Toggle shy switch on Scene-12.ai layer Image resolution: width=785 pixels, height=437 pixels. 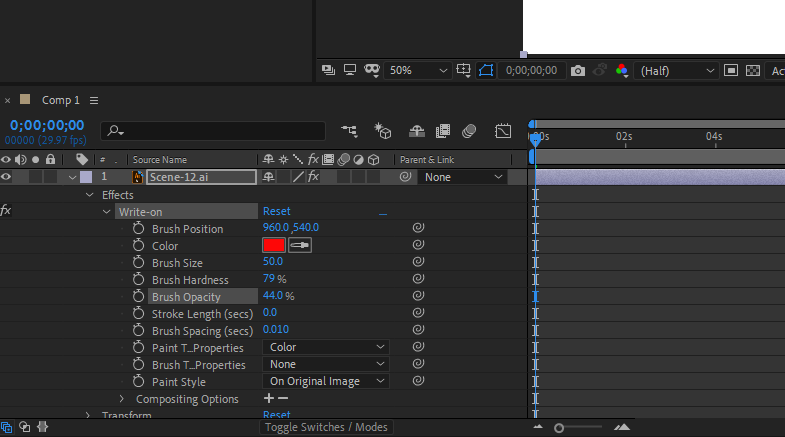(268, 177)
